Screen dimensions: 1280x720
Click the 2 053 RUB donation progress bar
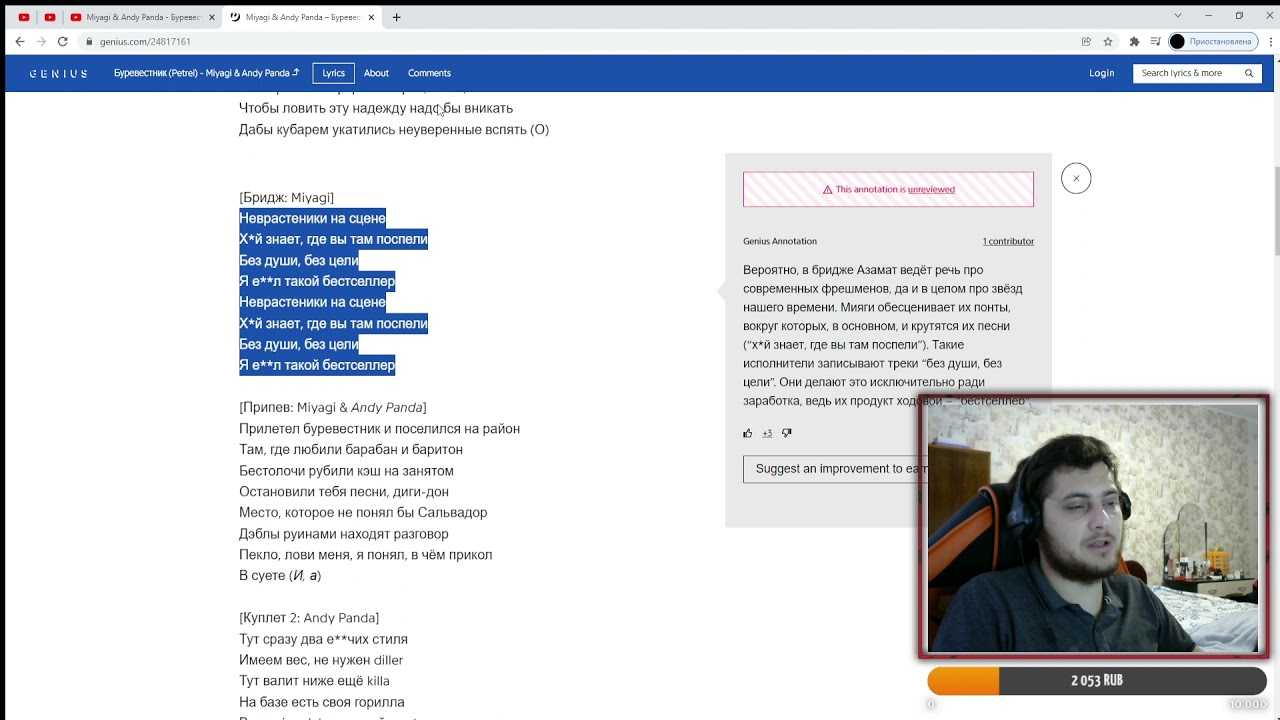[1097, 680]
